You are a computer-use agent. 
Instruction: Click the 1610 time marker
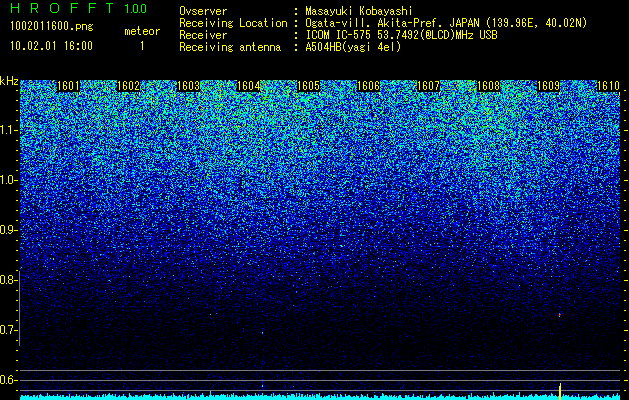pyautogui.click(x=609, y=86)
